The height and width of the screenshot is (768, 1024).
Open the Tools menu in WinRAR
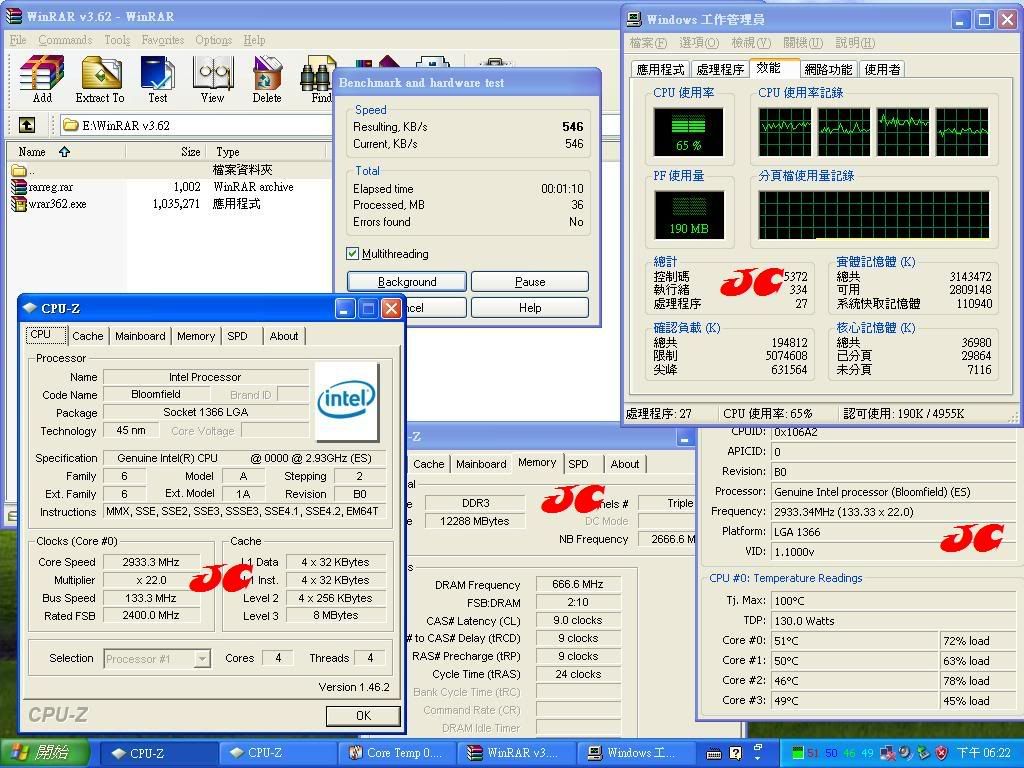pyautogui.click(x=118, y=40)
